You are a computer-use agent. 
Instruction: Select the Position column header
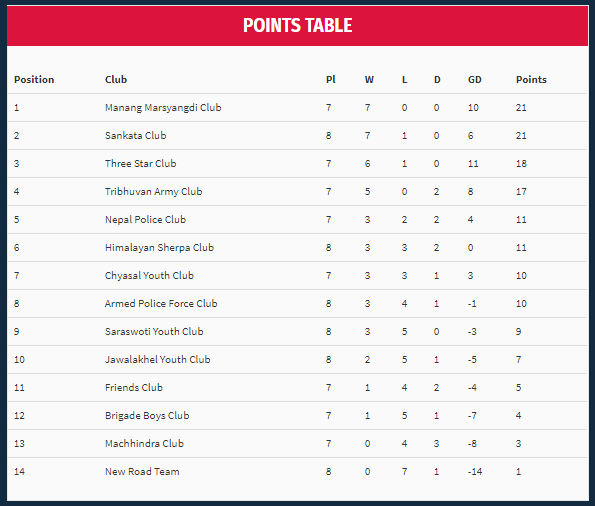pos(34,79)
